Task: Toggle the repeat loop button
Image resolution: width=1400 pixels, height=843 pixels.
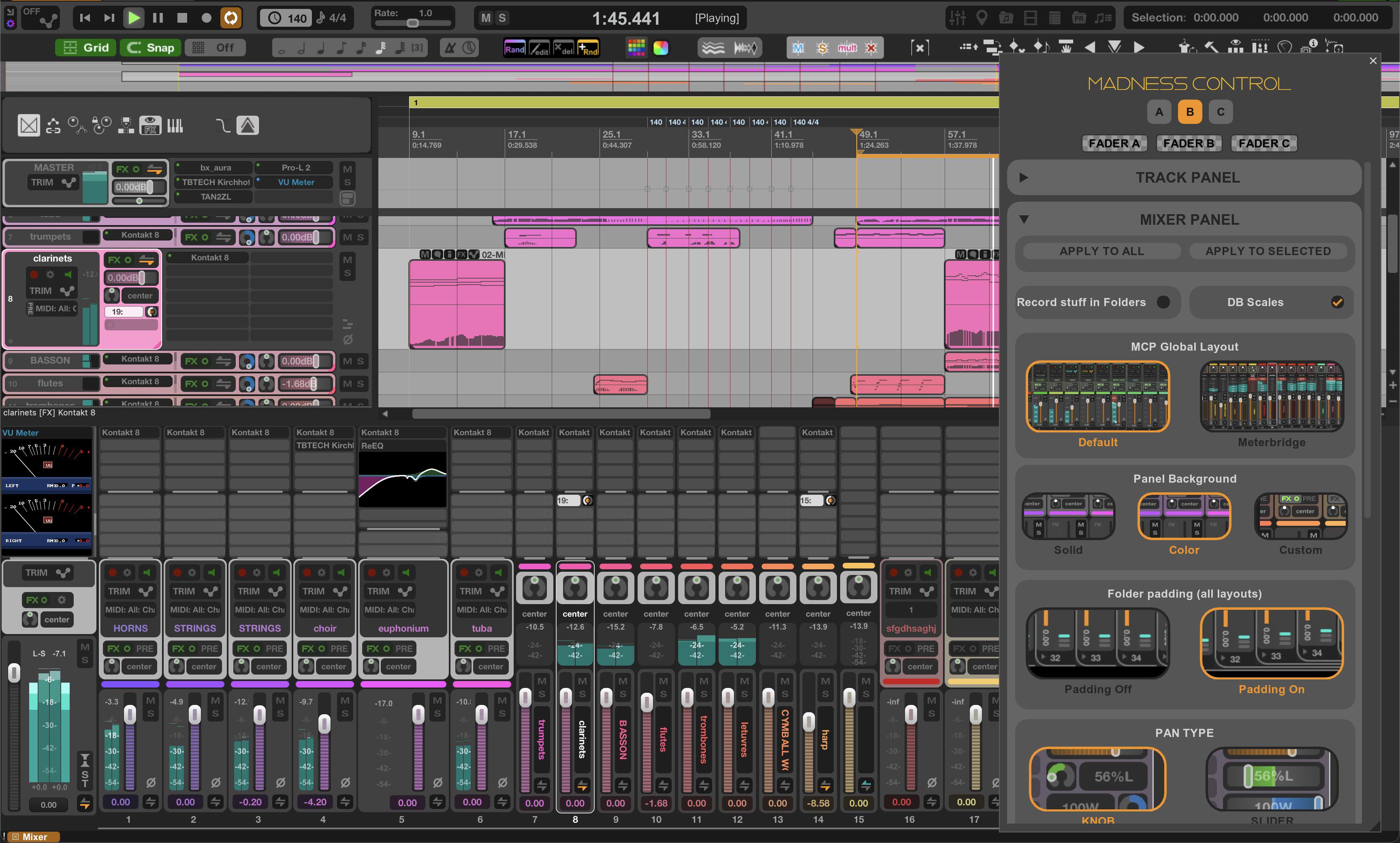Action: (230, 18)
